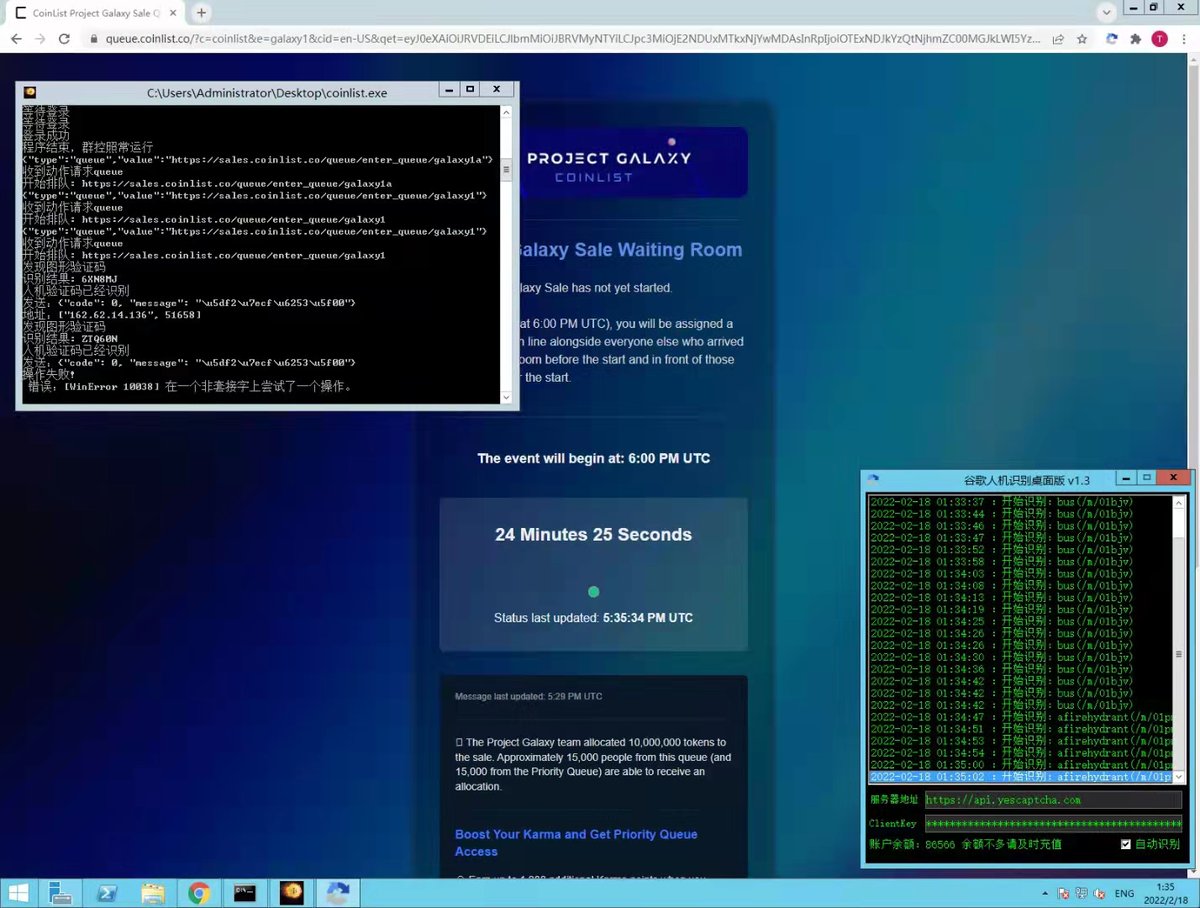This screenshot has height=908, width=1200.
Task: Click the account balance 86566 text
Action: click(965, 845)
